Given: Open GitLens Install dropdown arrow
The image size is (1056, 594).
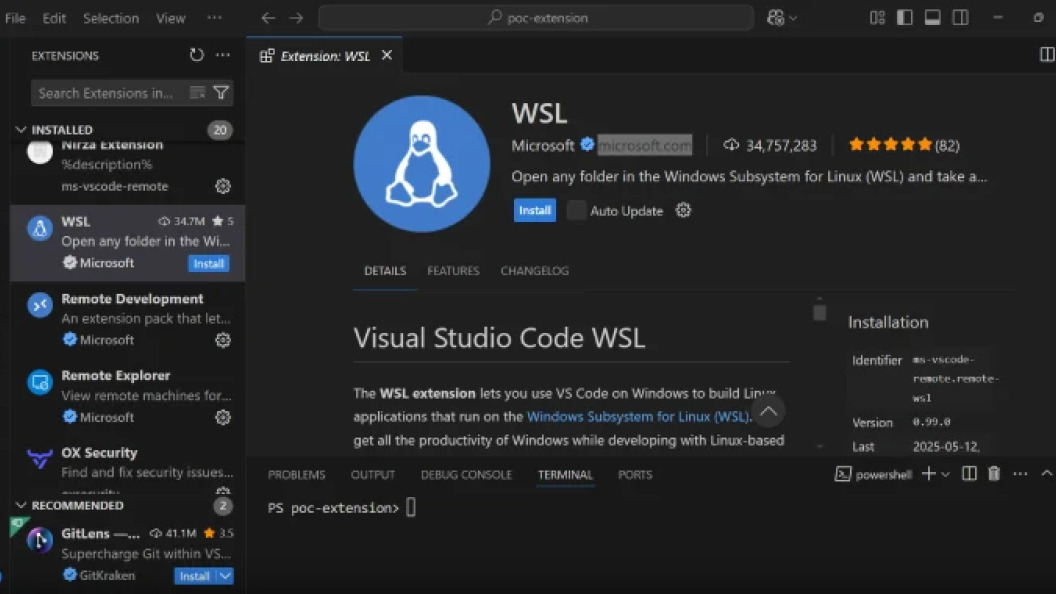Looking at the screenshot, I should click(x=226, y=576).
